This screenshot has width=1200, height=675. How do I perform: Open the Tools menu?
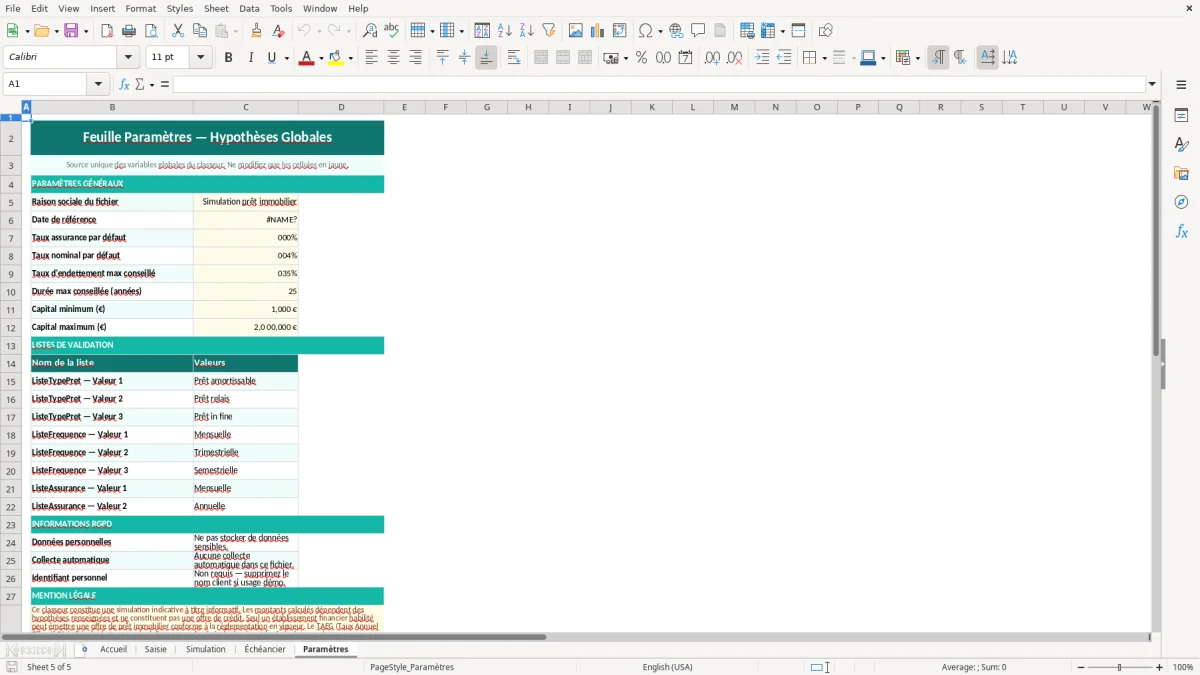click(281, 8)
